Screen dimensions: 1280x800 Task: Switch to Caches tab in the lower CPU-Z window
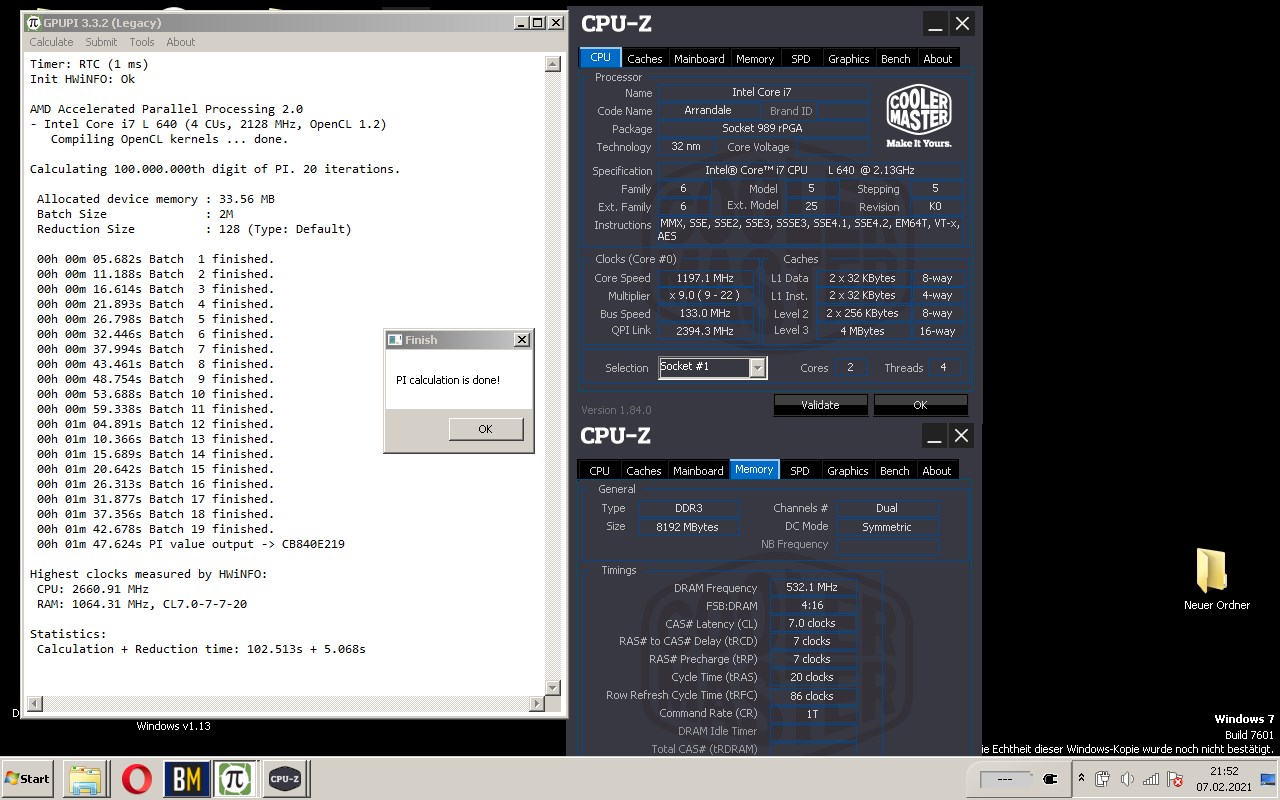644,471
